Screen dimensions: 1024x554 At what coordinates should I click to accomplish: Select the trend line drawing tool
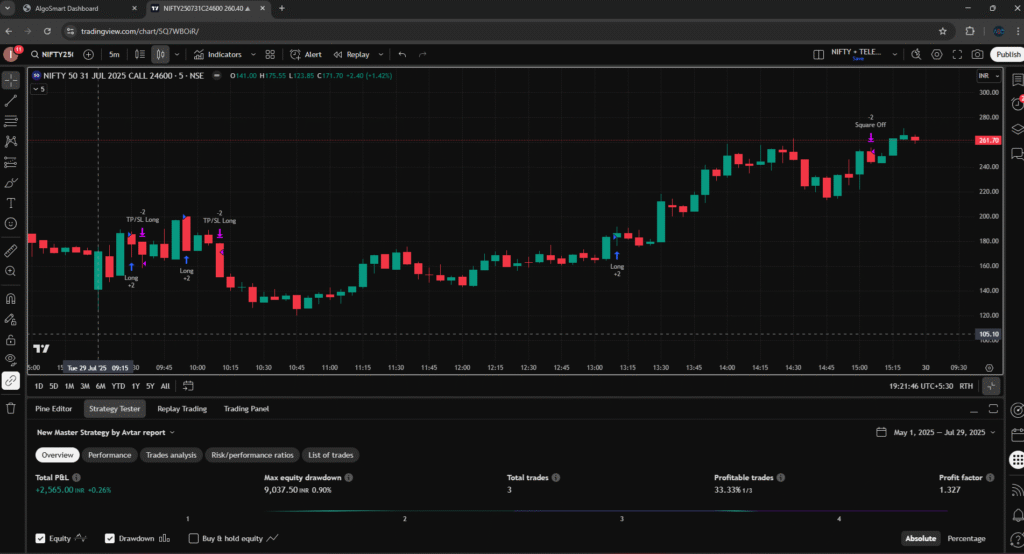(x=11, y=101)
